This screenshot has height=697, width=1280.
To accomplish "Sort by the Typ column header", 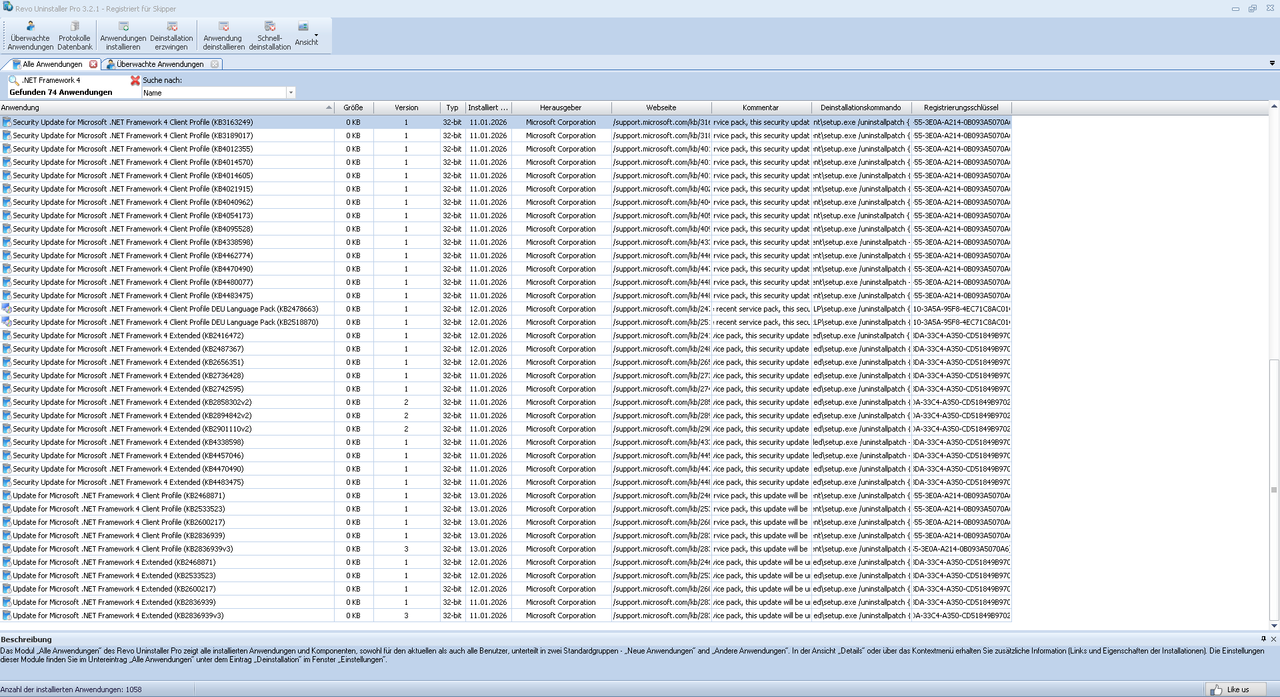I will [453, 107].
